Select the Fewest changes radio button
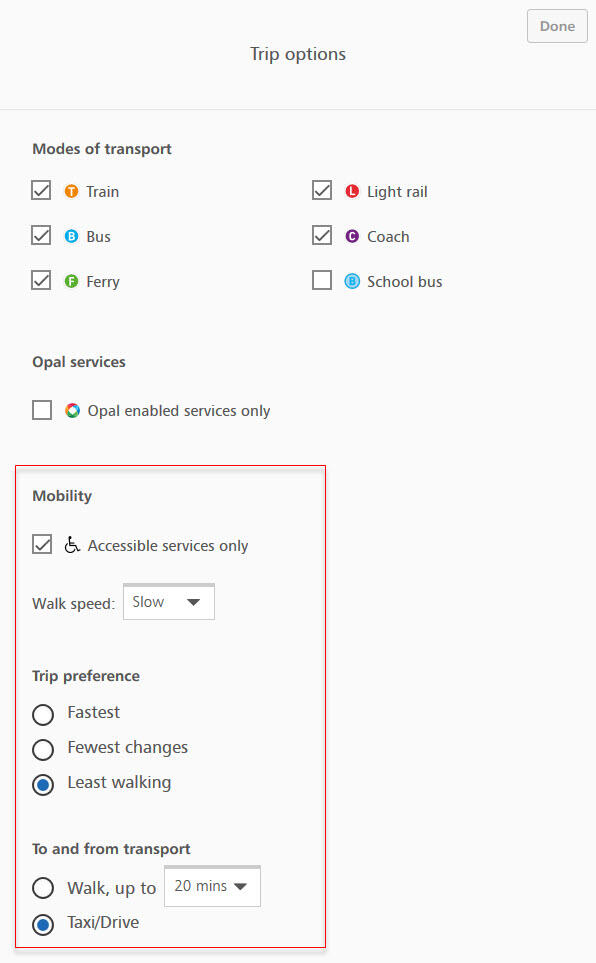596x963 pixels. [43, 749]
